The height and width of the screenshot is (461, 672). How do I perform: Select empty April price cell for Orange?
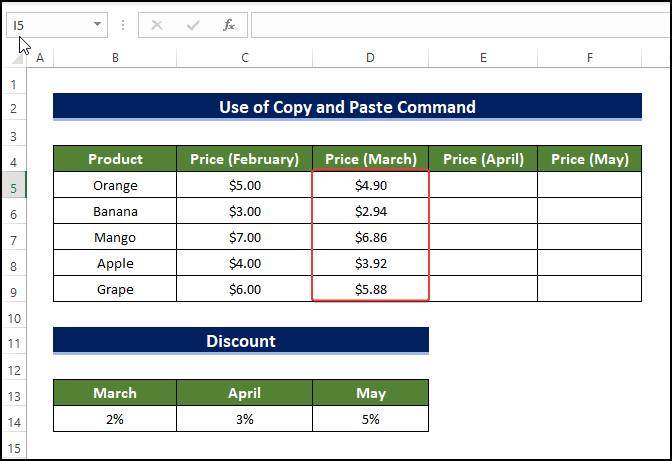click(x=483, y=185)
